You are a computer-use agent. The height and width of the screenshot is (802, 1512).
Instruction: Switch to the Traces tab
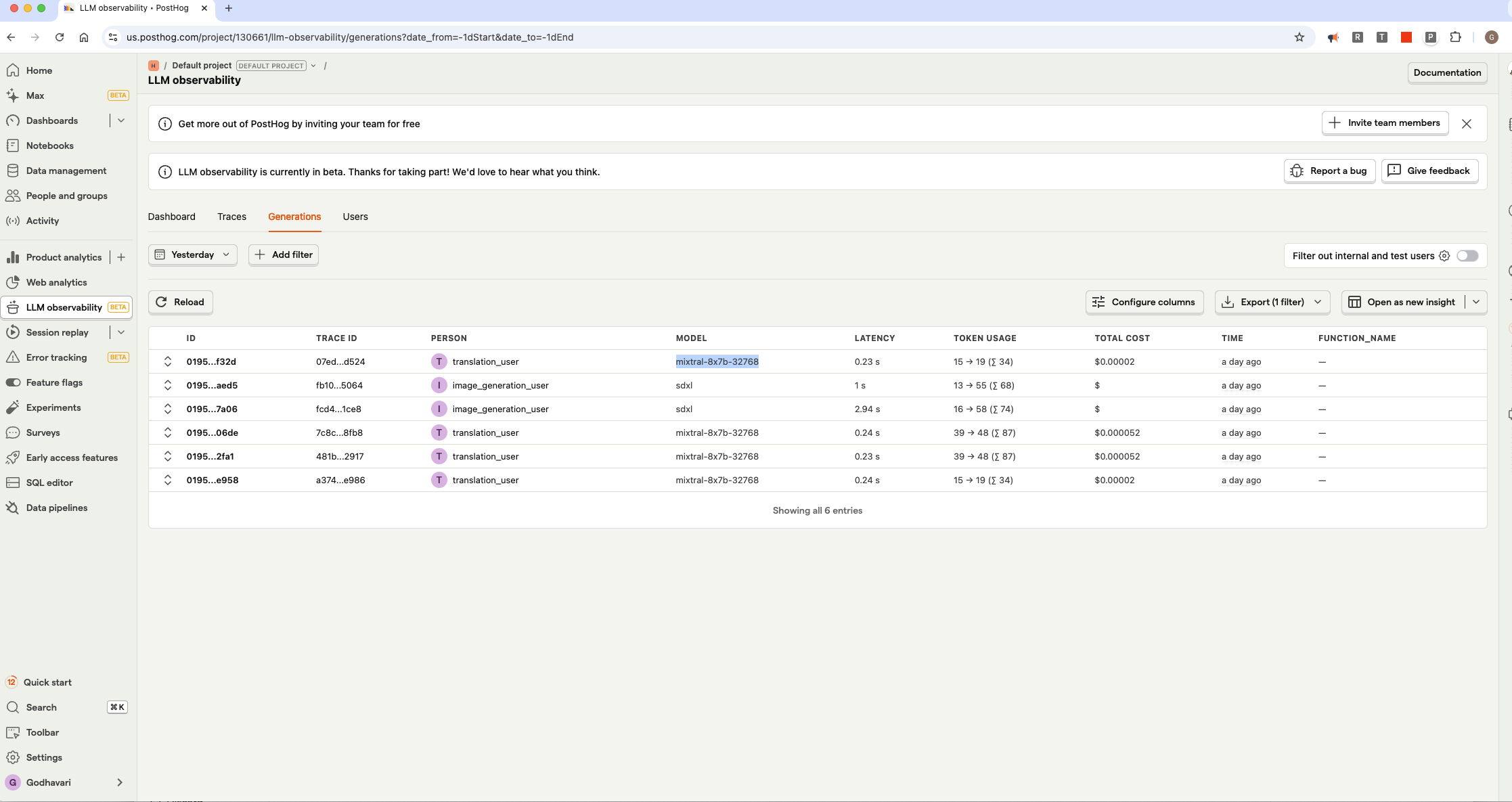click(x=231, y=217)
